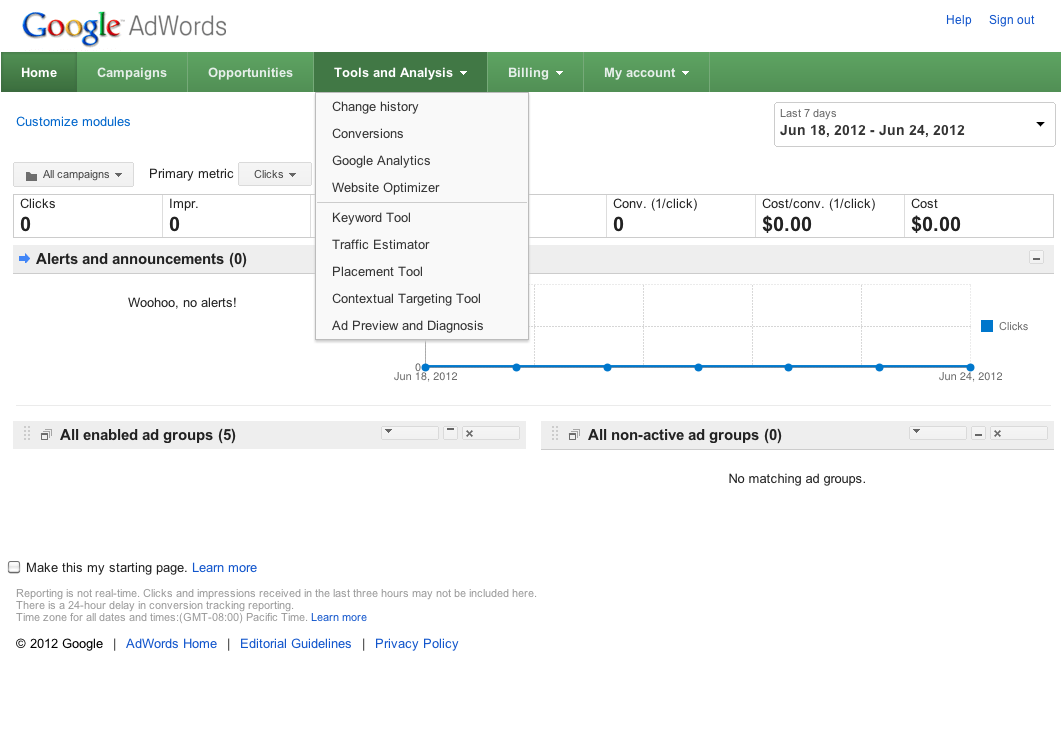Sign out of AdWords
This screenshot has height=747, width=1062.
pyautogui.click(x=1011, y=20)
